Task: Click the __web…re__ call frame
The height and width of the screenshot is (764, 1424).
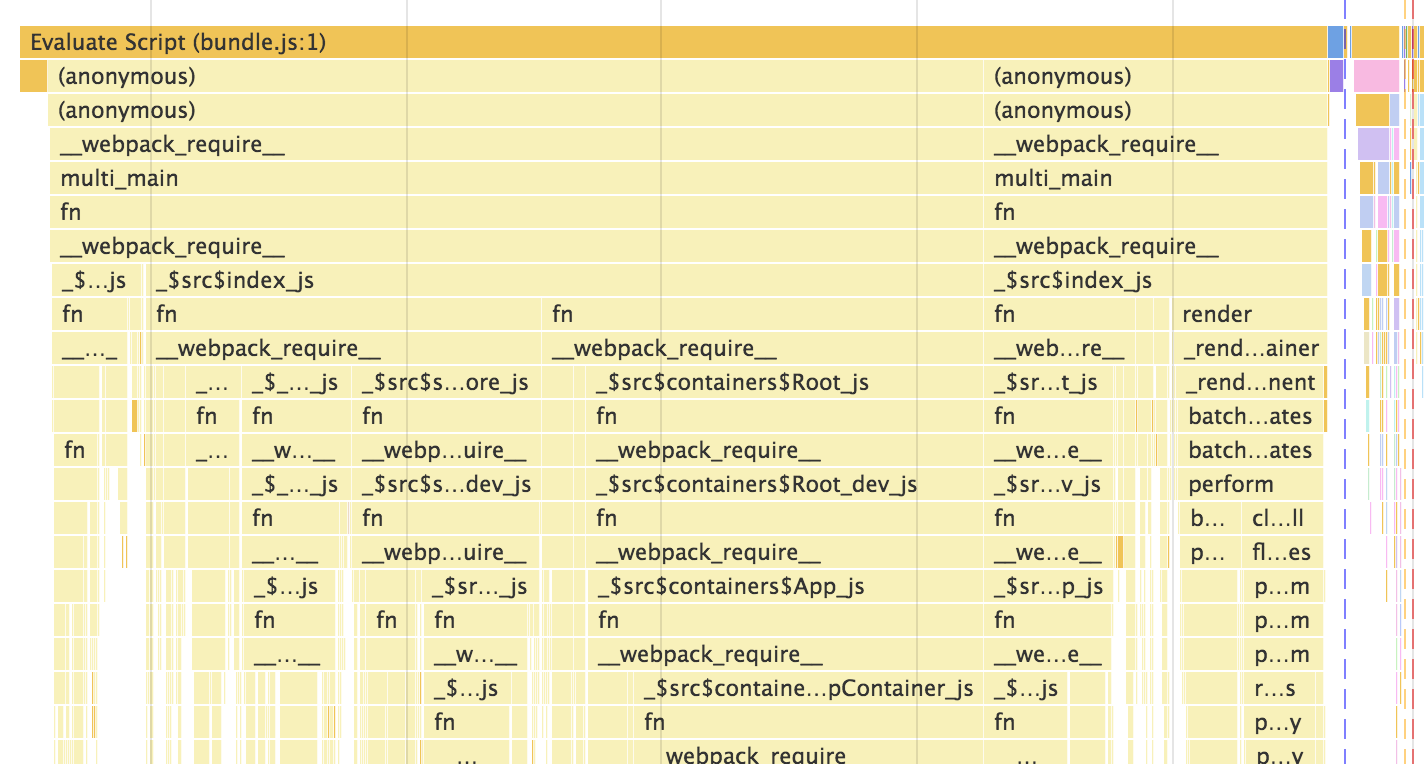Action: click(1057, 349)
